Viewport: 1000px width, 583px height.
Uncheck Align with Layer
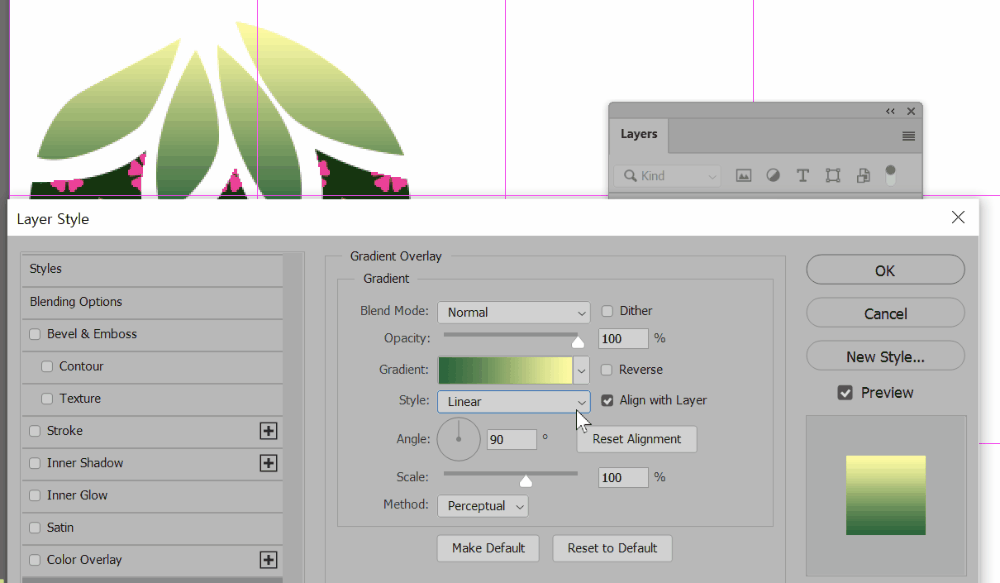tap(607, 400)
